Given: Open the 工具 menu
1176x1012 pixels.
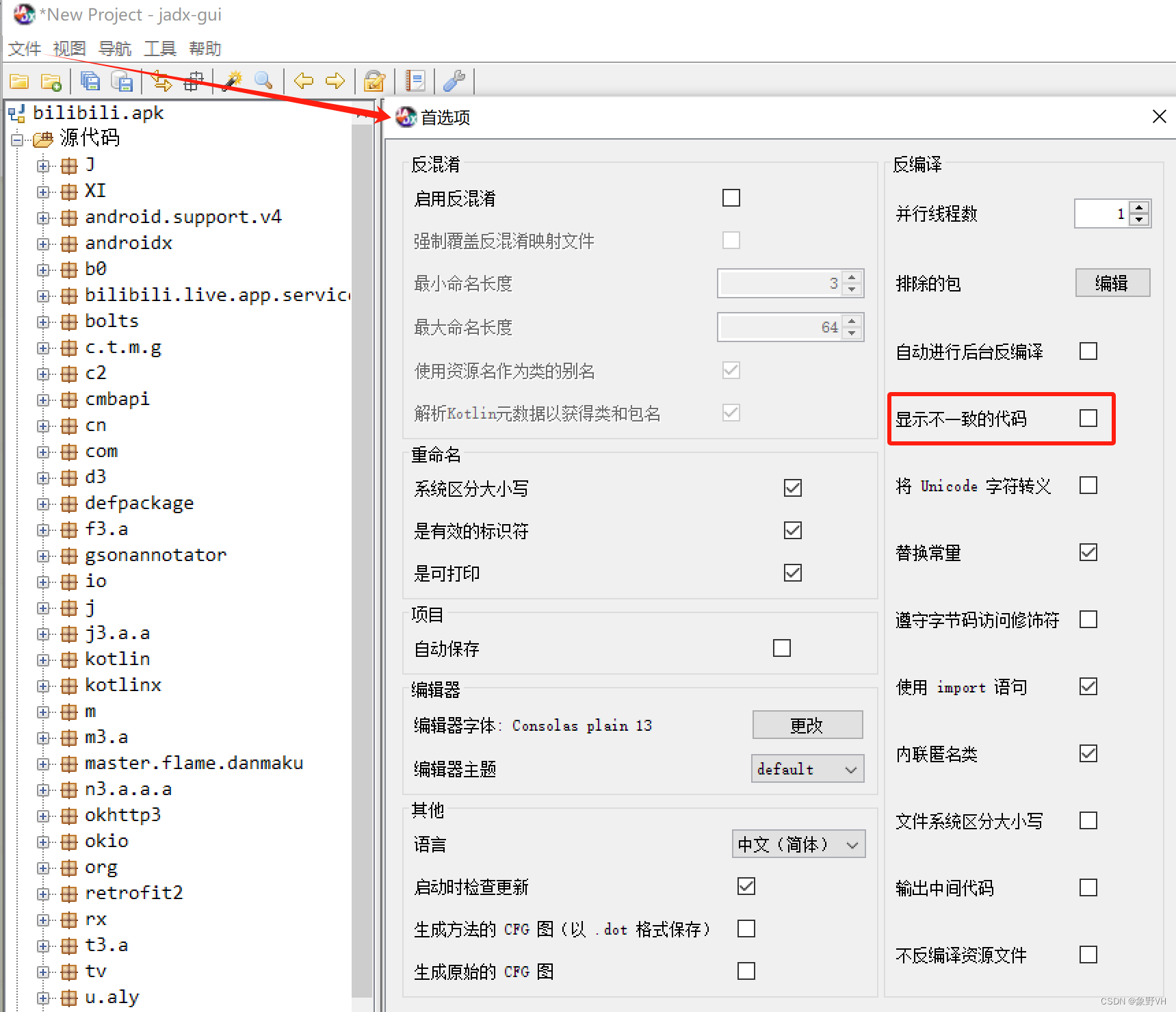Looking at the screenshot, I should tap(160, 49).
